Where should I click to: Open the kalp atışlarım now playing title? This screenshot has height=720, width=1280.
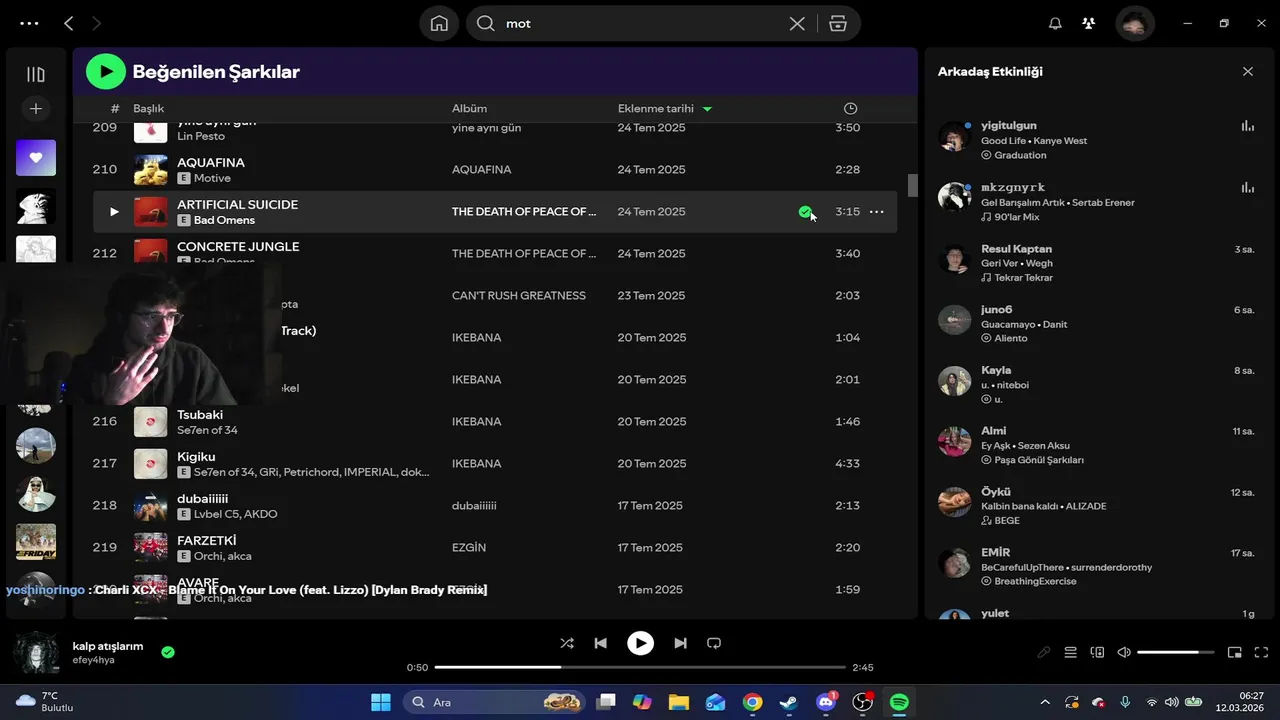[108, 646]
